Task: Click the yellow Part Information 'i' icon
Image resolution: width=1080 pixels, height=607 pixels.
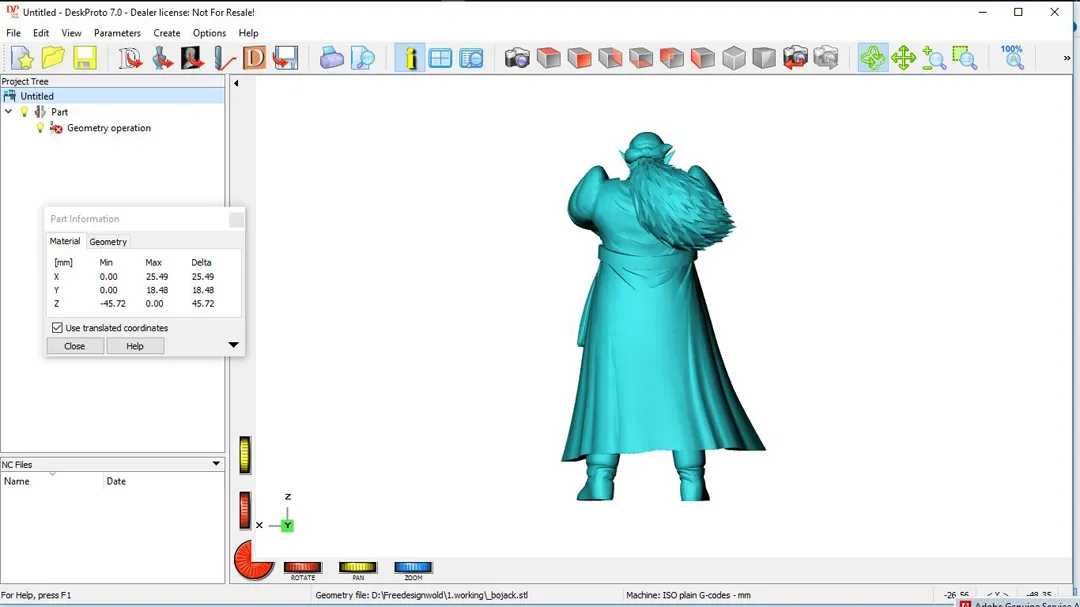Action: 409,58
